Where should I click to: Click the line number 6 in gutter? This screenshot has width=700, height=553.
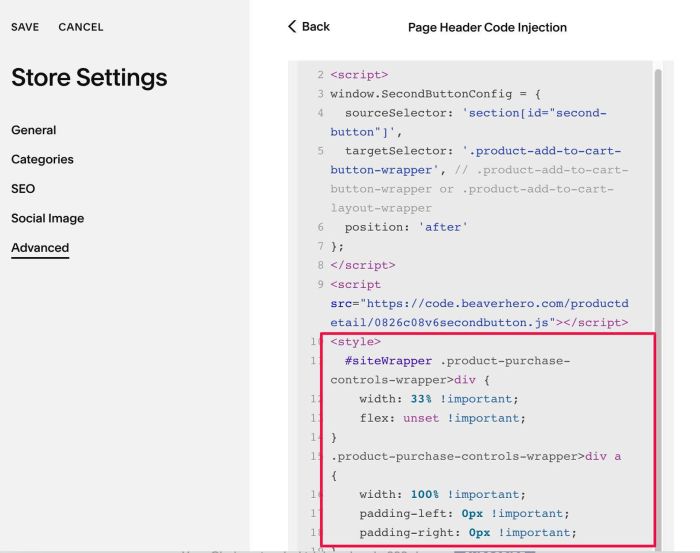(x=320, y=227)
